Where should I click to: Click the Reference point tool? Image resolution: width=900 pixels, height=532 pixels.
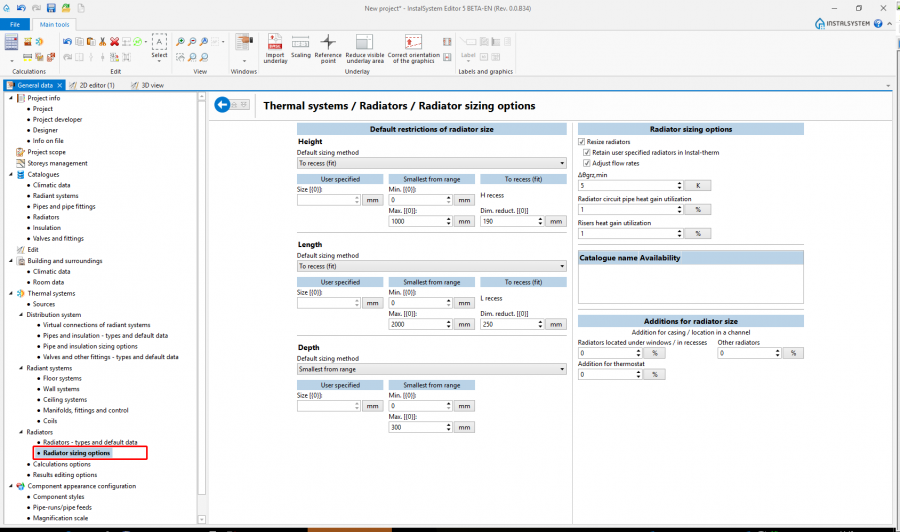click(x=328, y=43)
